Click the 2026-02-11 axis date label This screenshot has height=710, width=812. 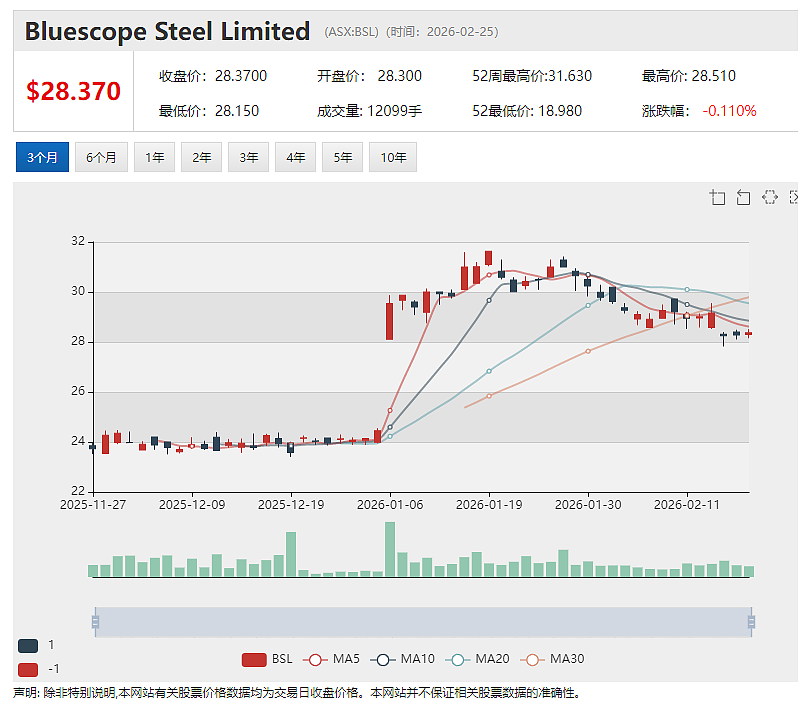coord(687,505)
